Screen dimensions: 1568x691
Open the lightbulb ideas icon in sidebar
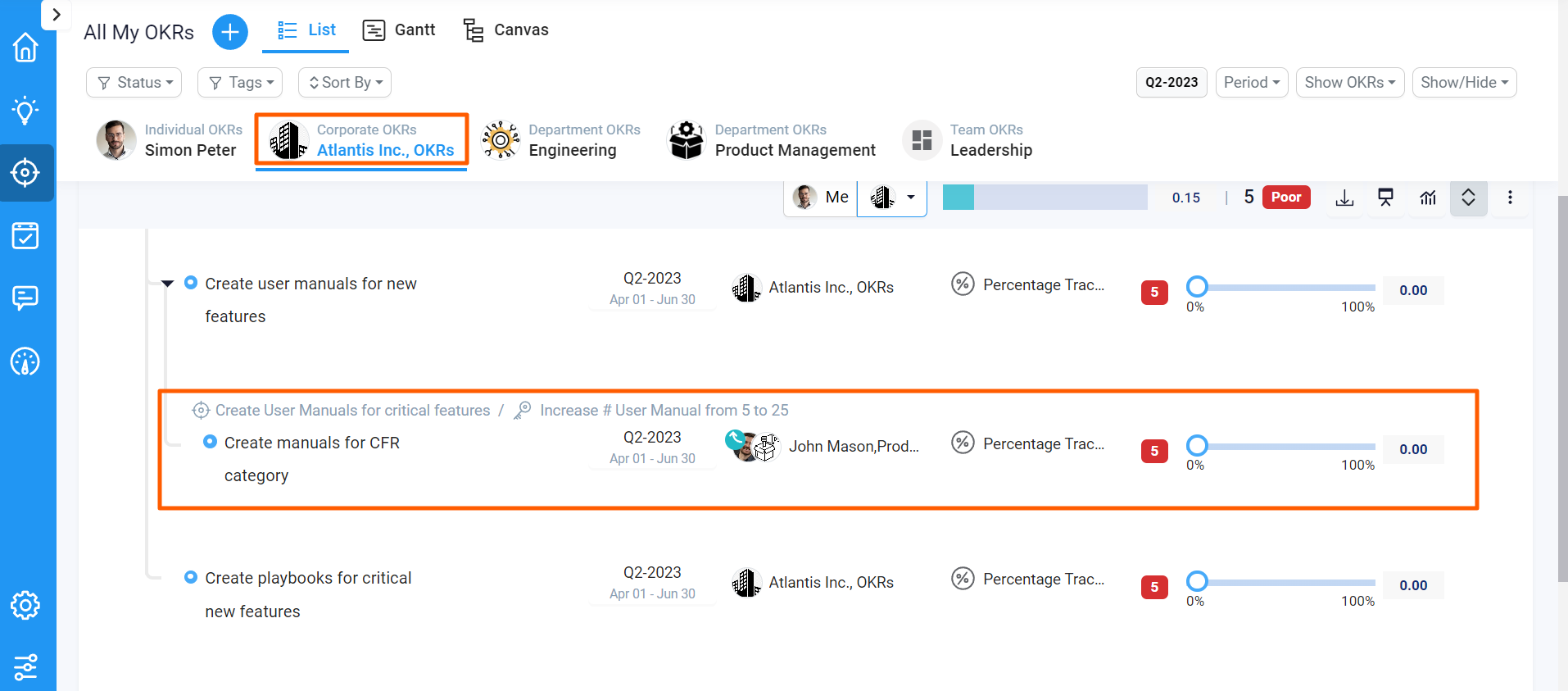coord(25,110)
